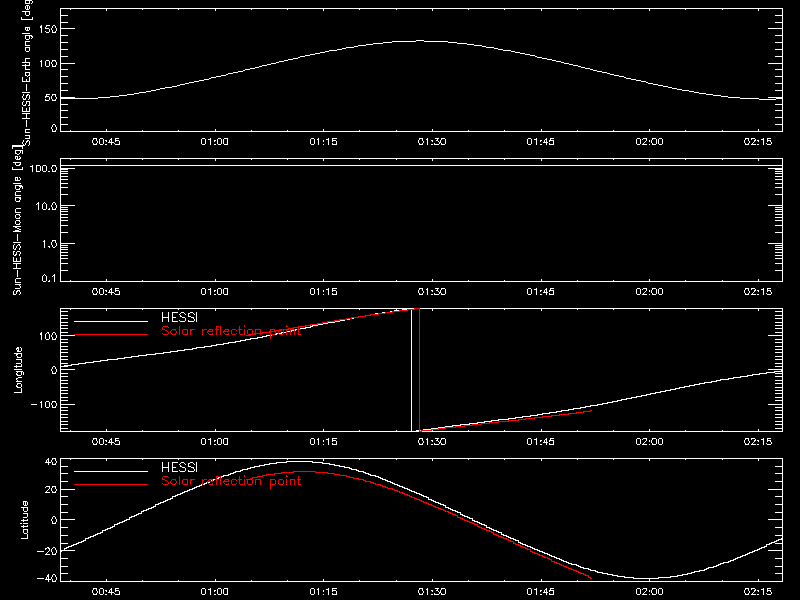Viewport: 800px width, 600px height.
Task: Click the -40 tick label on Latitude plot
Action: coord(47,578)
